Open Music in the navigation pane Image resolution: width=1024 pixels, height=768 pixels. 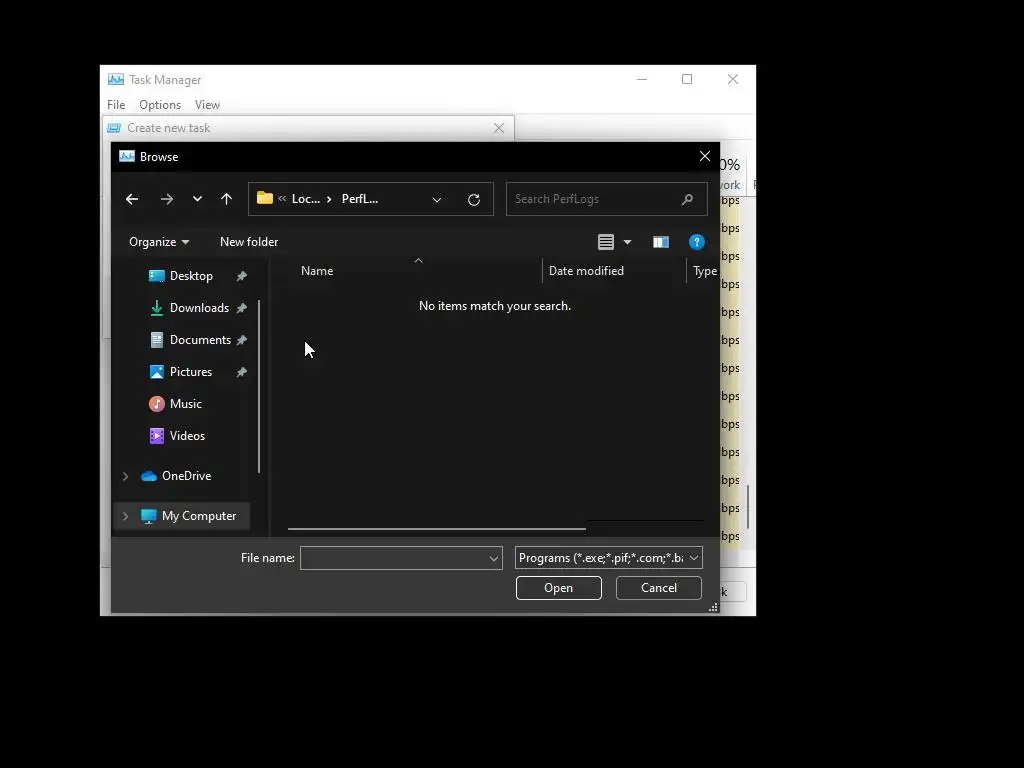click(x=185, y=404)
